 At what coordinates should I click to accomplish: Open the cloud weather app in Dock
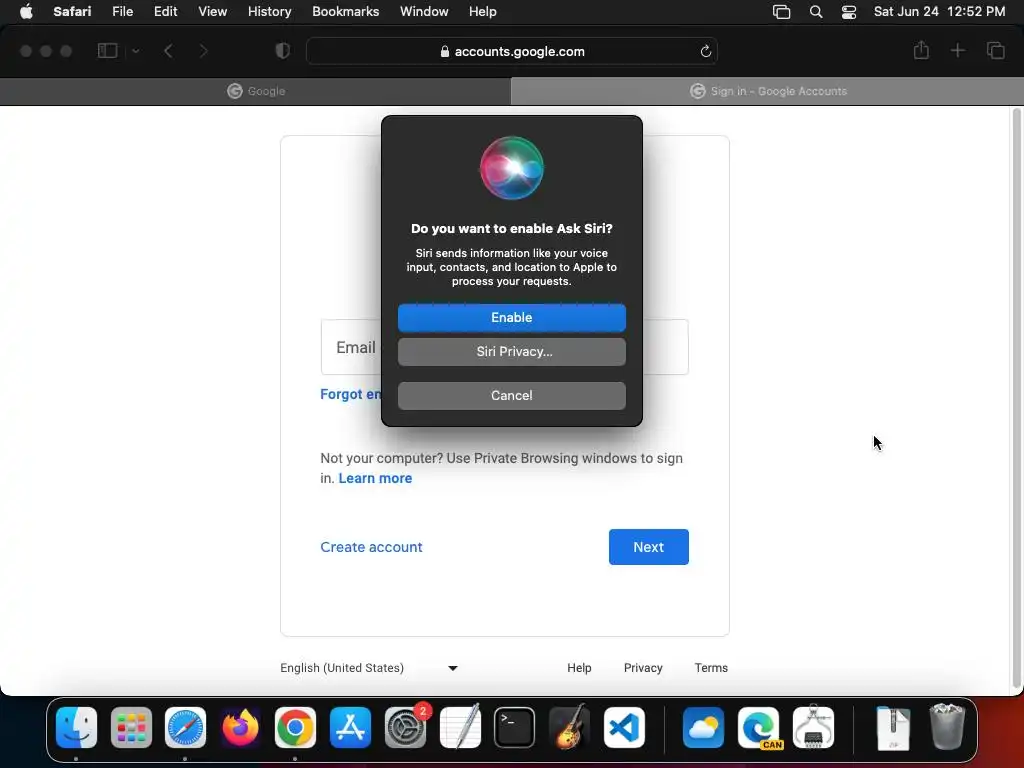(703, 727)
